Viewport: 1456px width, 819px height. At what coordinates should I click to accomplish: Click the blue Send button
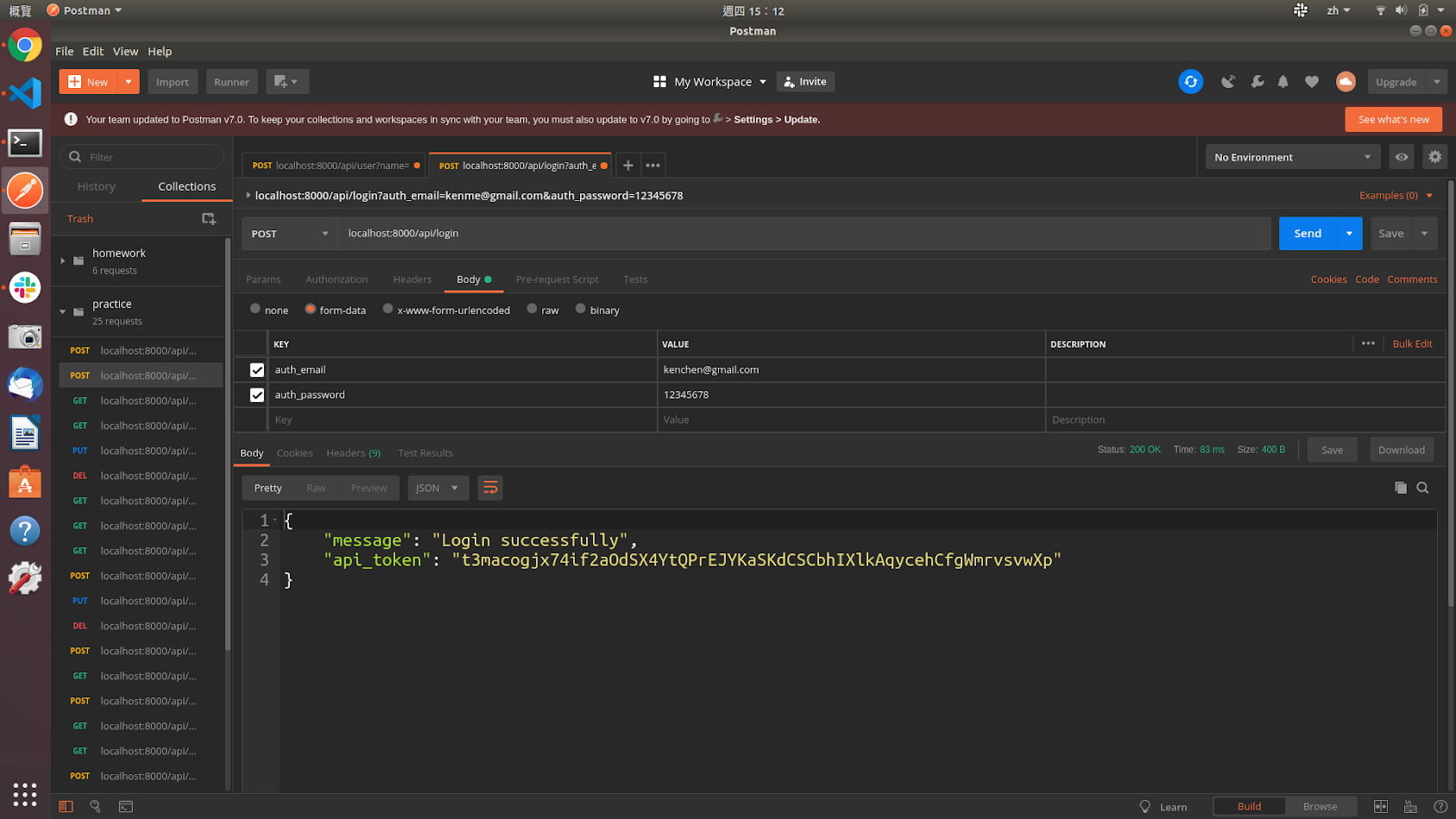click(1308, 233)
